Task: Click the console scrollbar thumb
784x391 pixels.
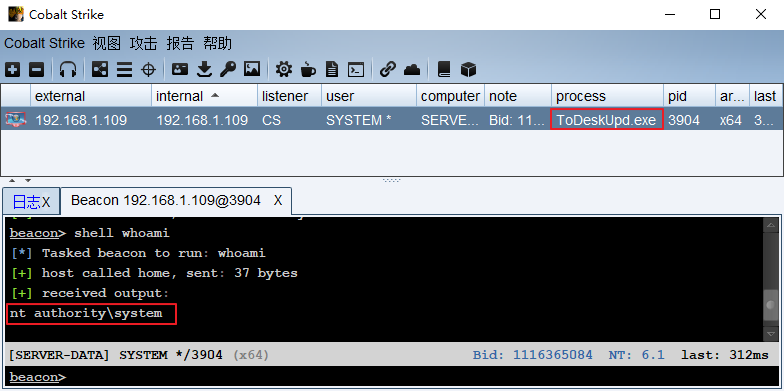Action: [x=770, y=306]
